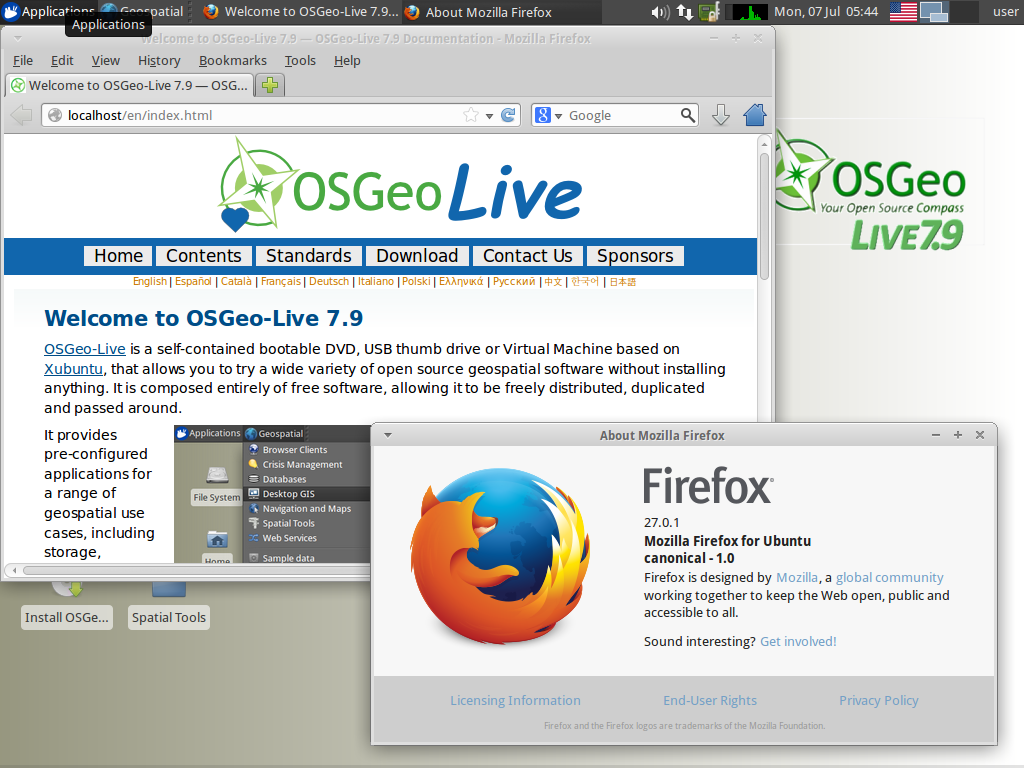Viewport: 1024px width, 768px height.
Task: Click the network connection arrows icon
Action: pyautogui.click(x=684, y=12)
